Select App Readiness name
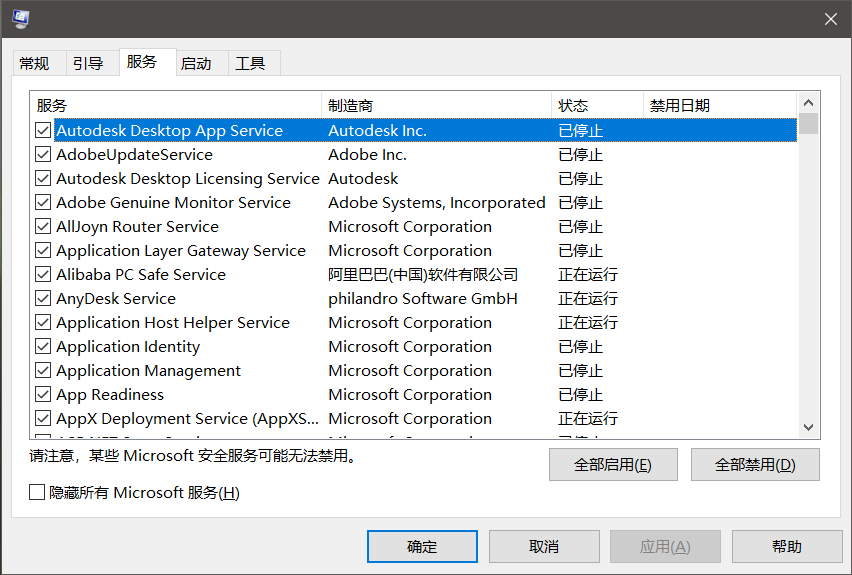Viewport: 852px width, 575px height. pyautogui.click(x=110, y=394)
